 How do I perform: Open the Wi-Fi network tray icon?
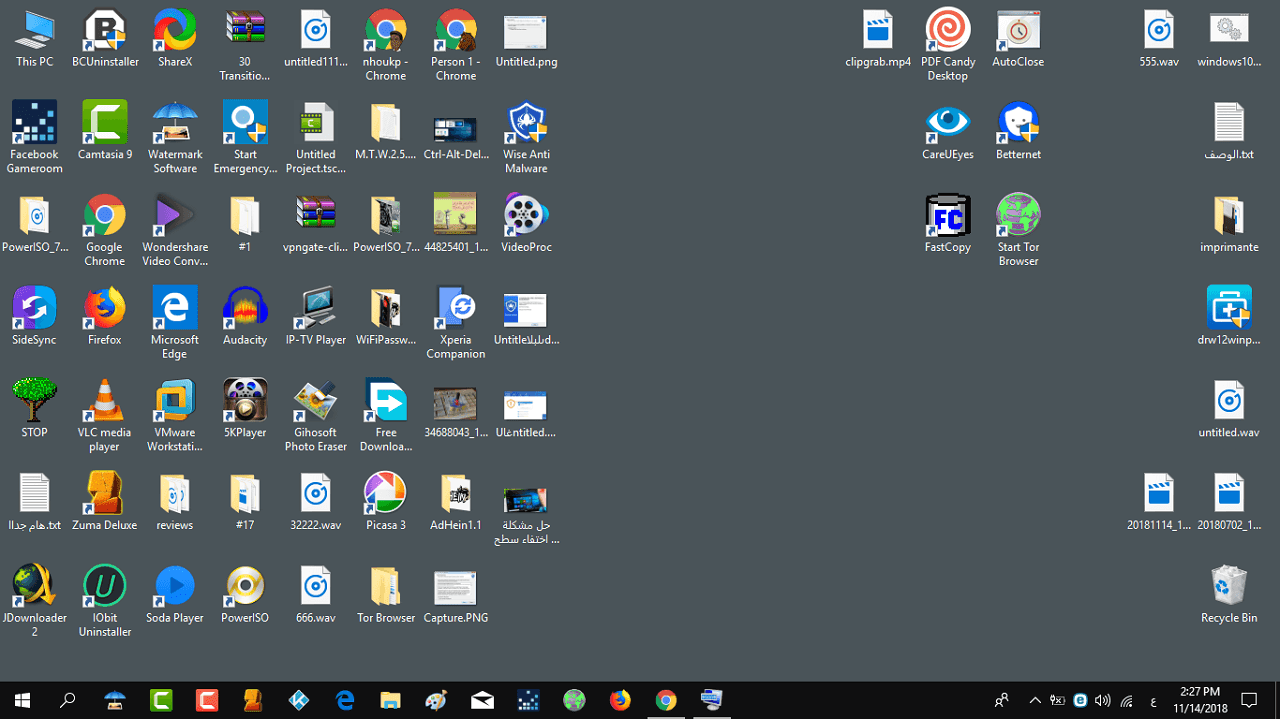[1127, 700]
